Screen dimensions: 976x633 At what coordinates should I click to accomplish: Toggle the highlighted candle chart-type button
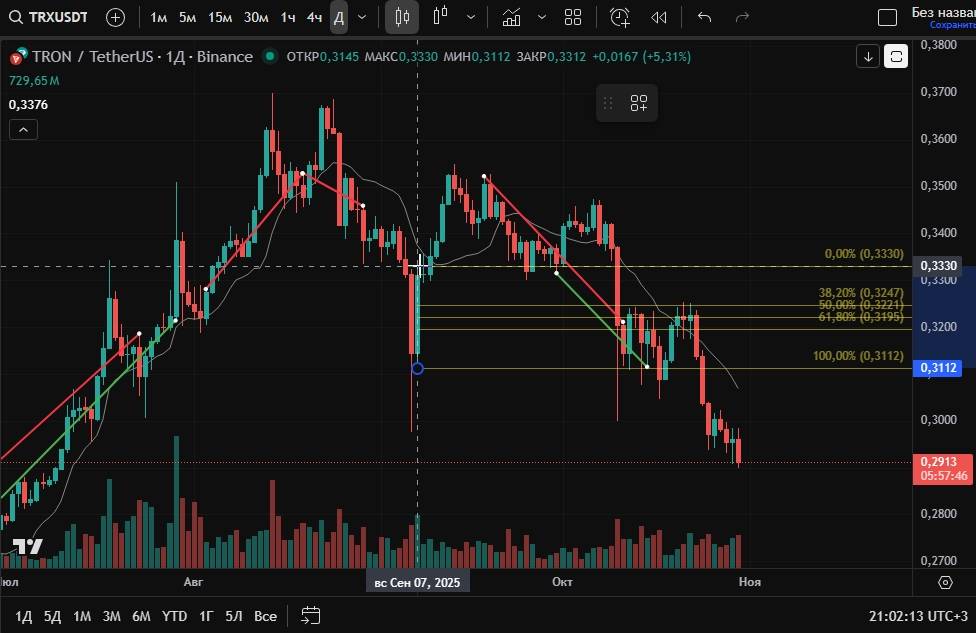pos(402,17)
